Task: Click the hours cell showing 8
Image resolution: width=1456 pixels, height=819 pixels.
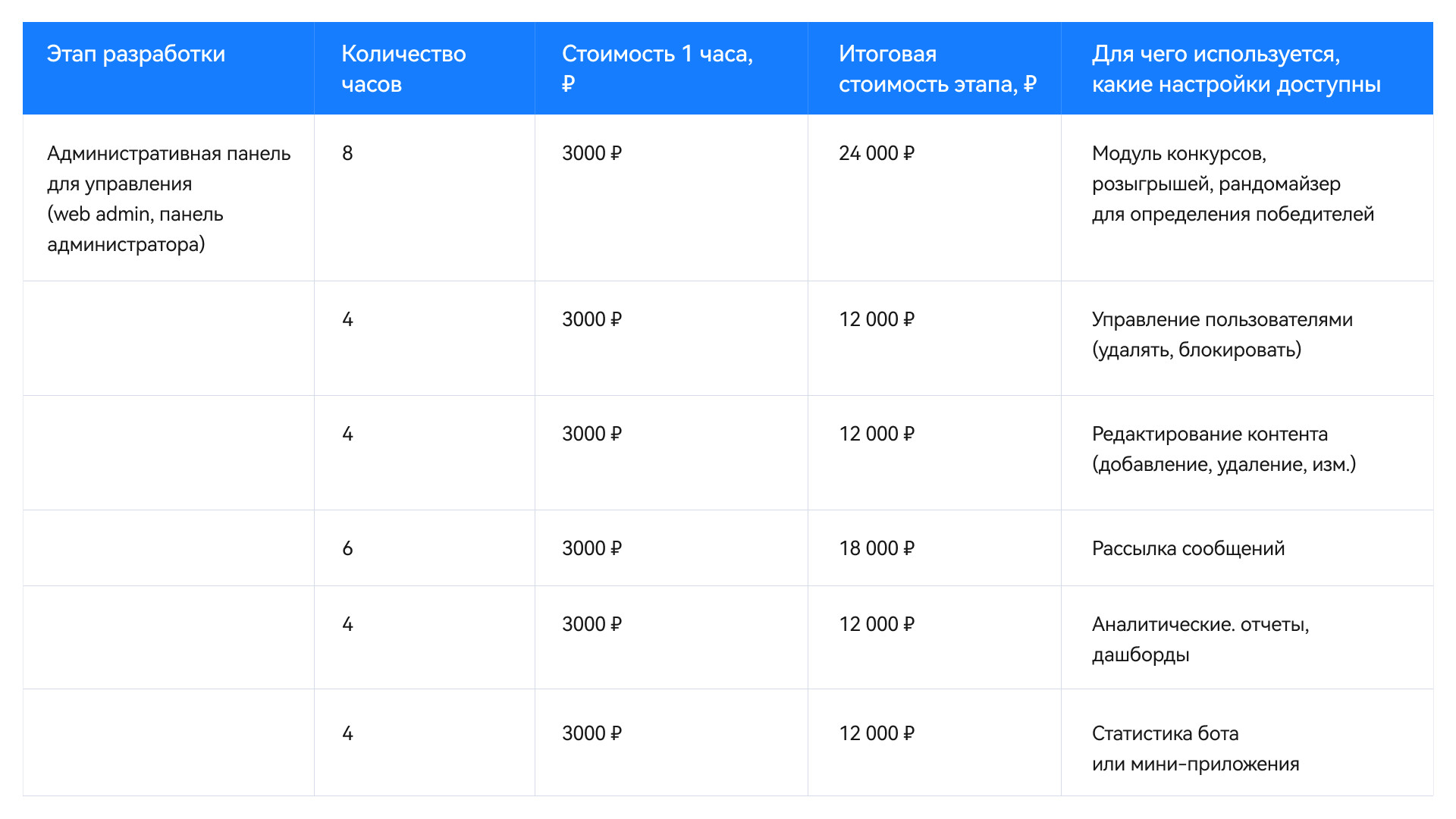Action: coord(347,153)
